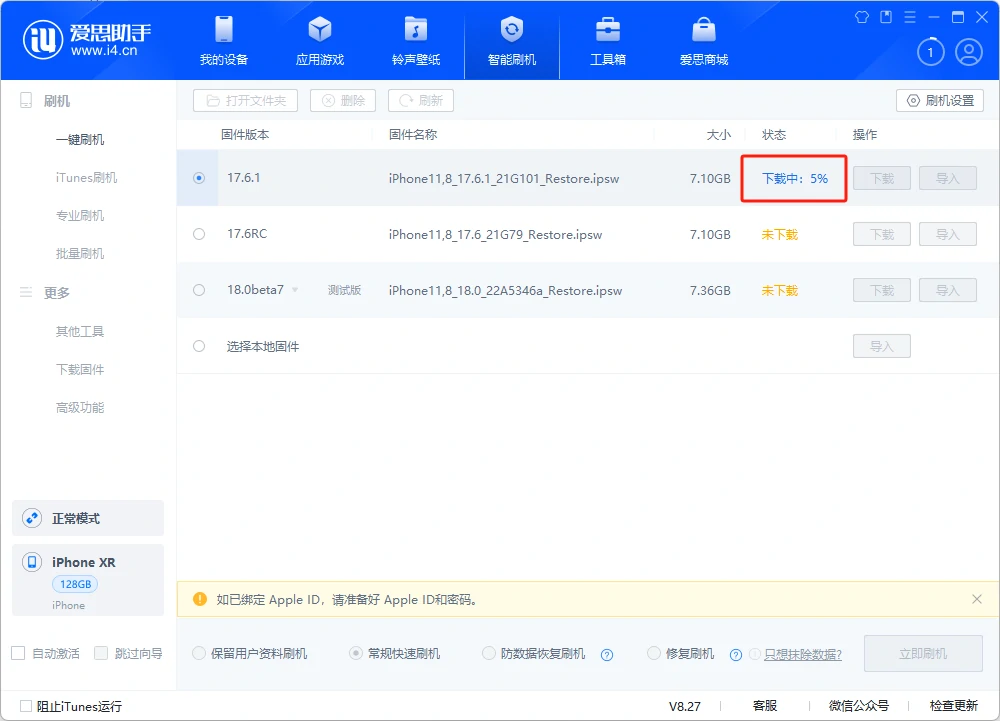
Task: Click the 删除 button
Action: click(343, 101)
